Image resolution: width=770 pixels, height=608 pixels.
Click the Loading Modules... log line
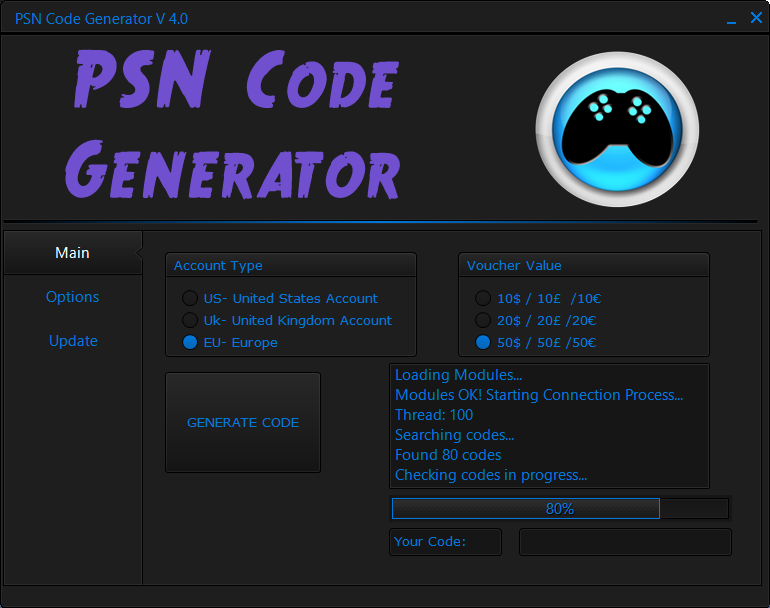(x=458, y=375)
